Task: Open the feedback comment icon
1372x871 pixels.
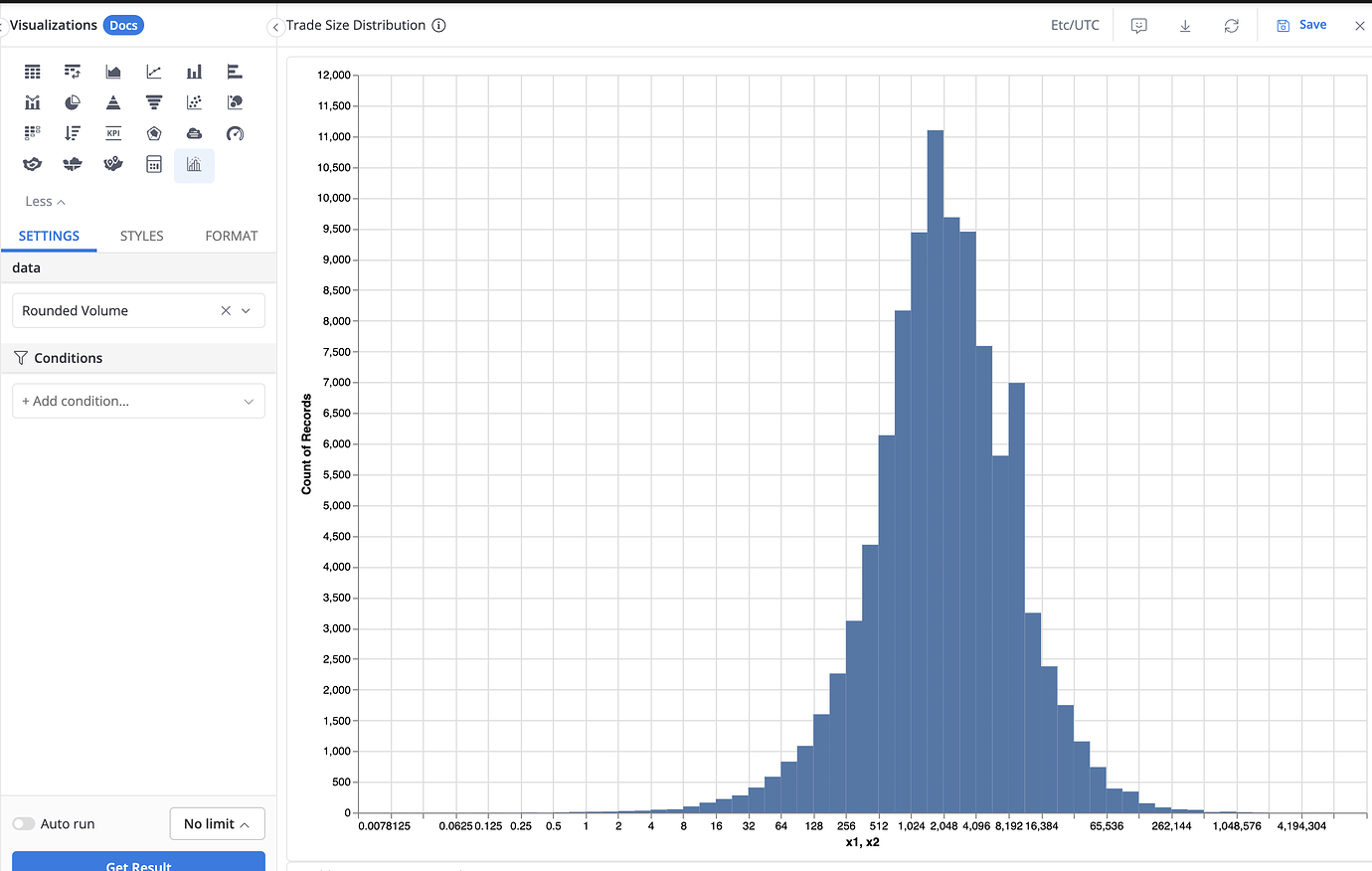Action: coord(1139,26)
